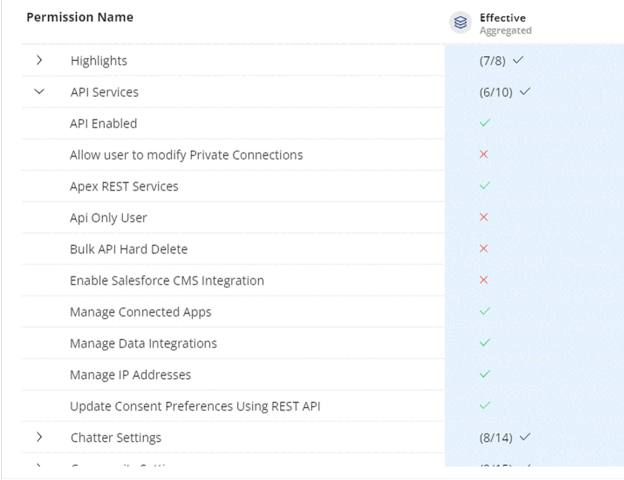Viewport: 624px width, 480px height.
Task: Expand the Highlights permission group
Action: (x=39, y=60)
